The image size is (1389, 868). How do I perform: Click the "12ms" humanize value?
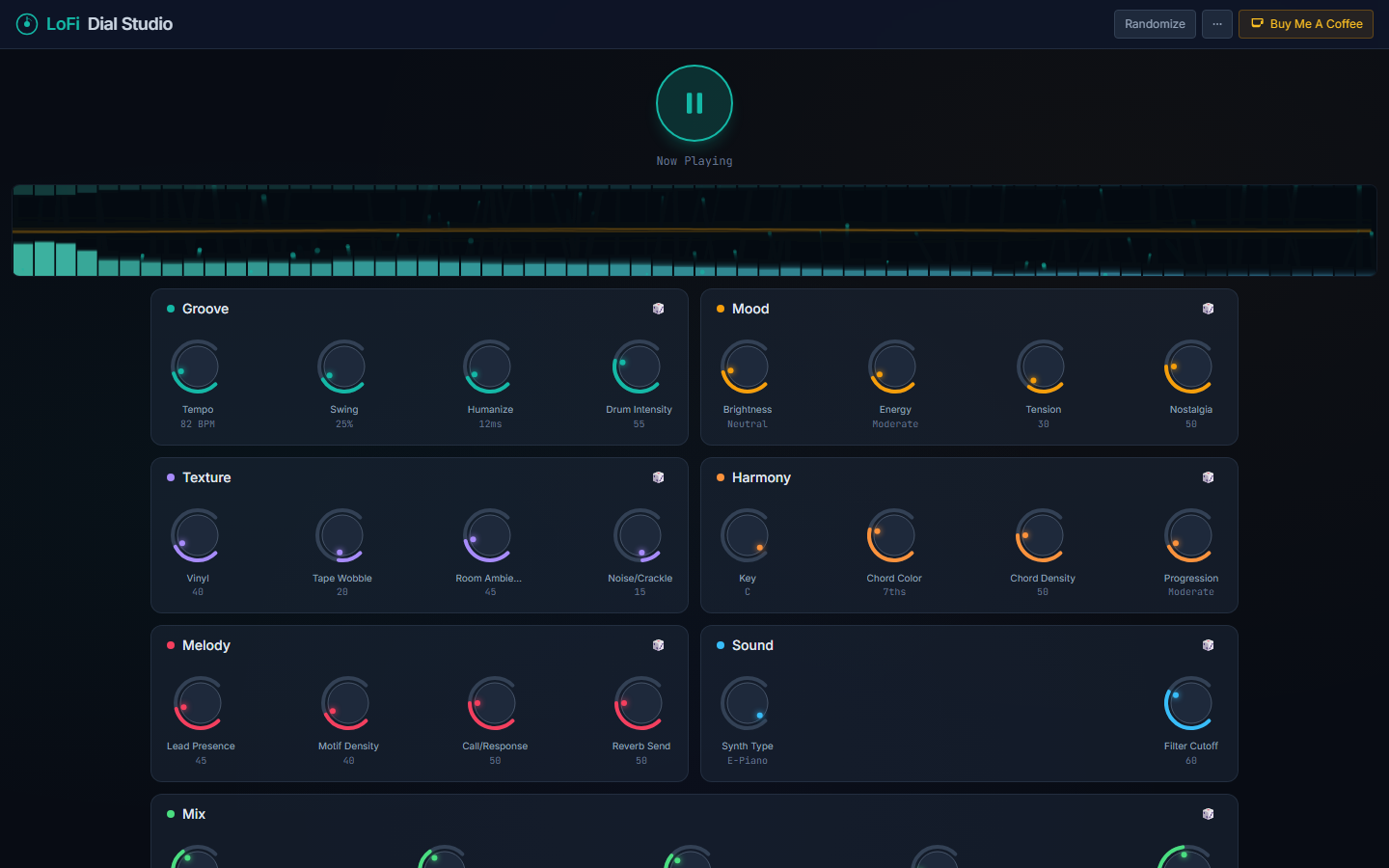tap(490, 424)
